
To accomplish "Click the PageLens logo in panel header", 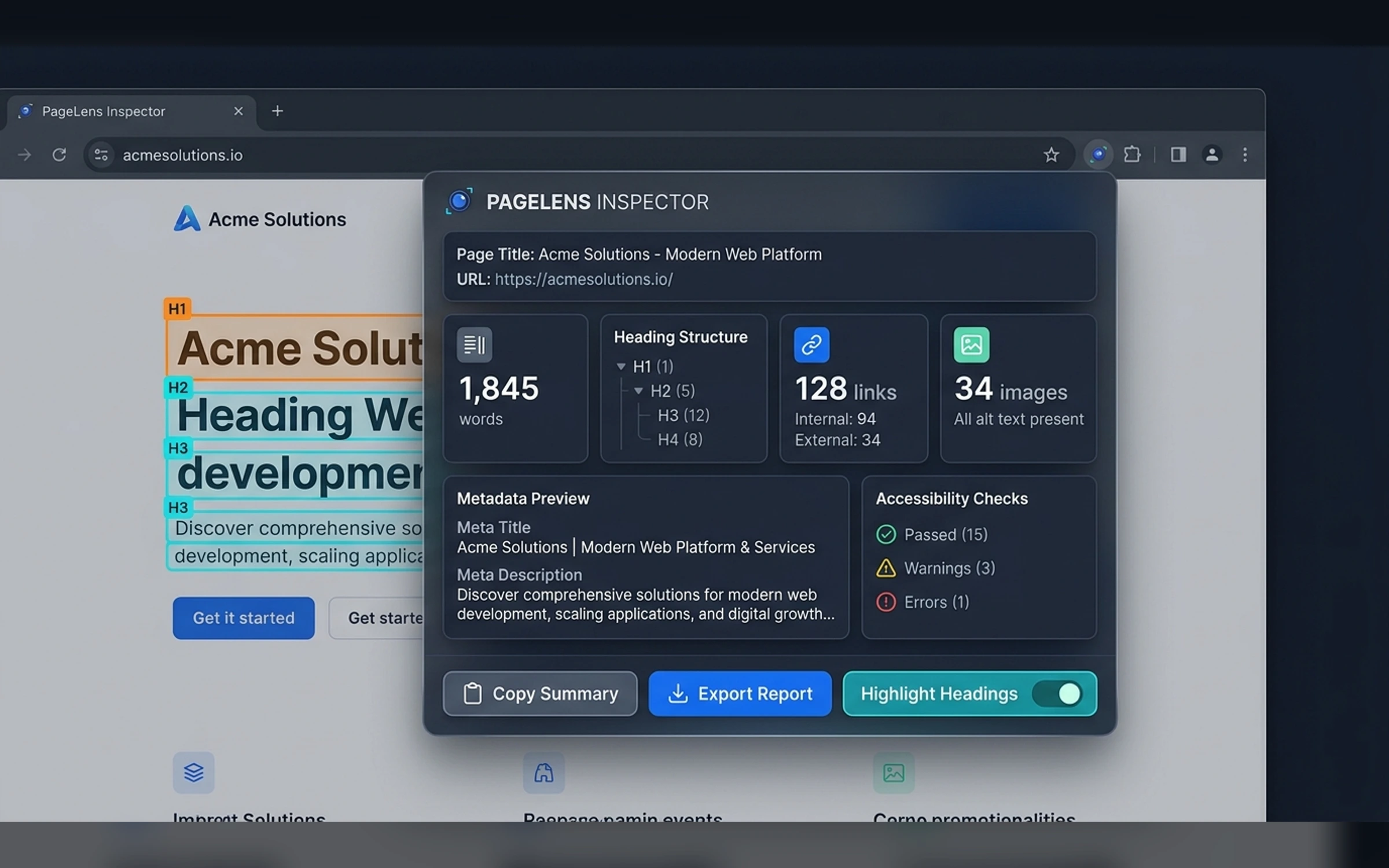I will click(460, 201).
